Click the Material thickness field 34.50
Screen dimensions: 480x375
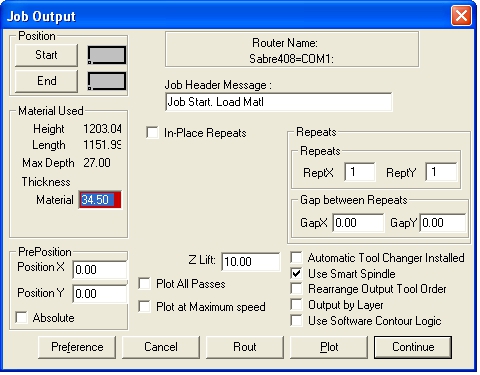pos(100,200)
